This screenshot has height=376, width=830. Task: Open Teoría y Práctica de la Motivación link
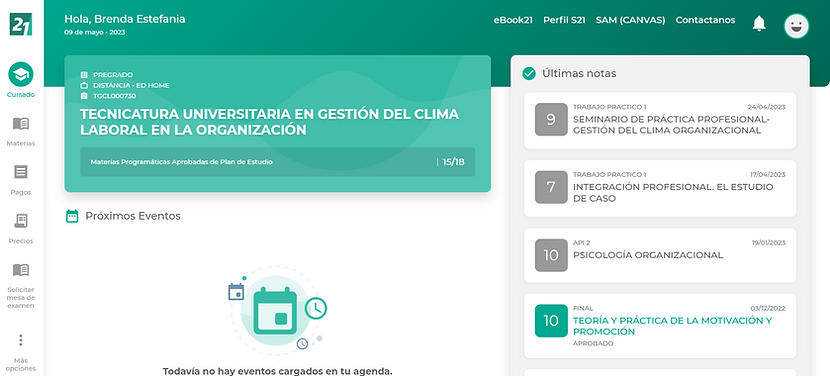[x=672, y=326]
